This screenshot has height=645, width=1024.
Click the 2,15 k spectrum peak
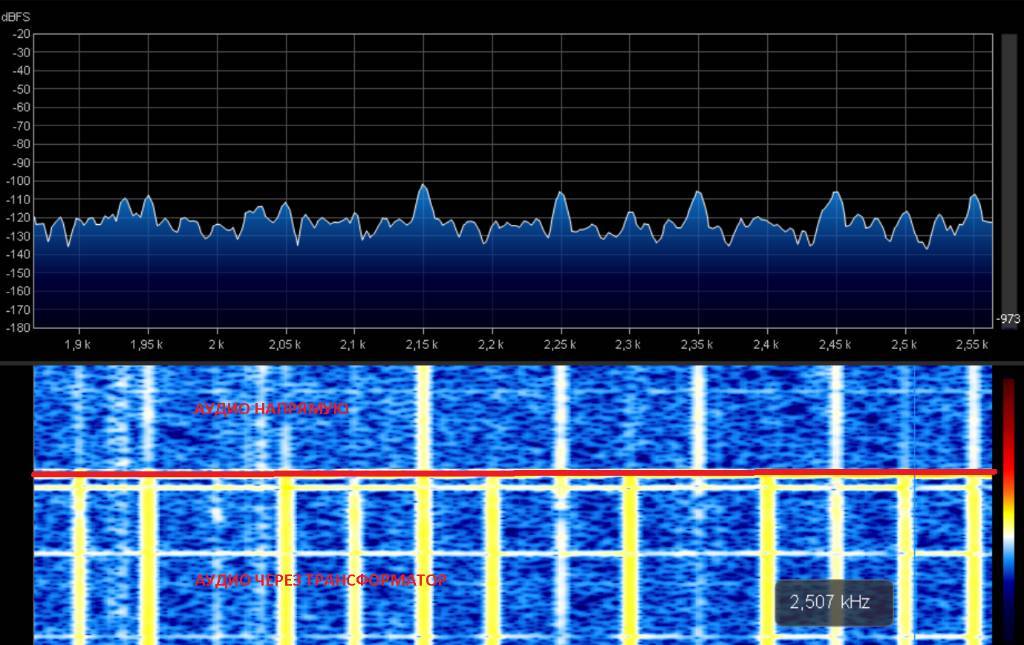(423, 188)
